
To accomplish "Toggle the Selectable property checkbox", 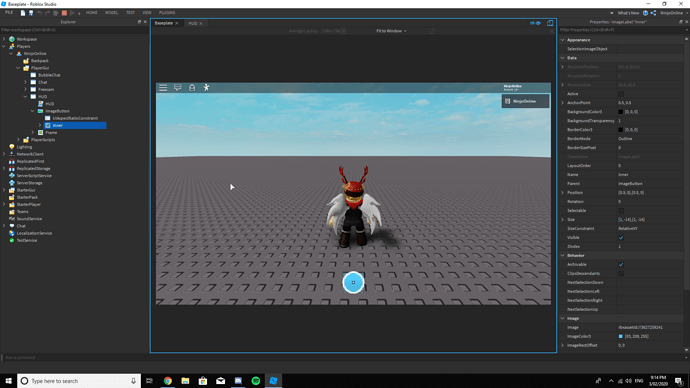I will pos(621,211).
